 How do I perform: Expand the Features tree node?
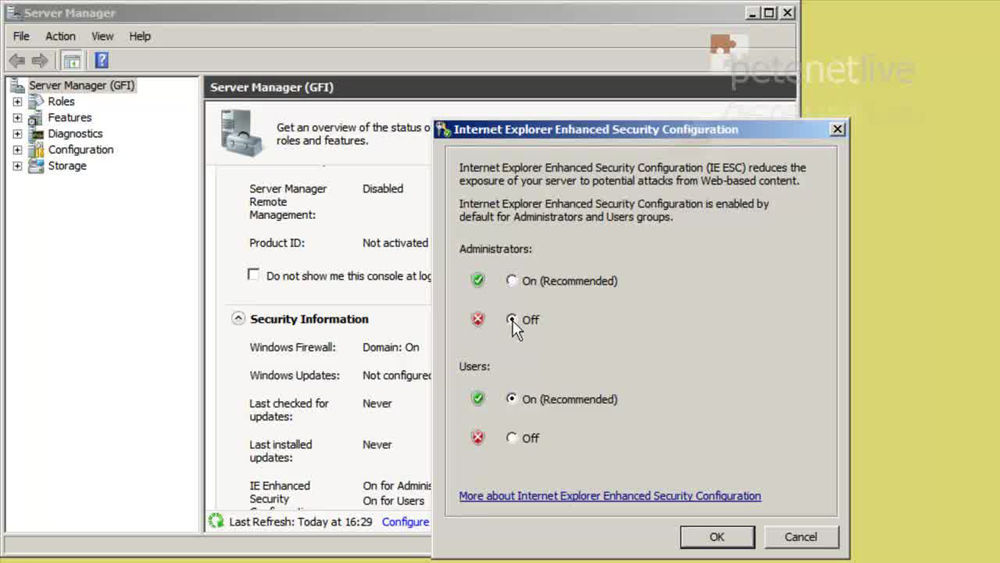17,117
